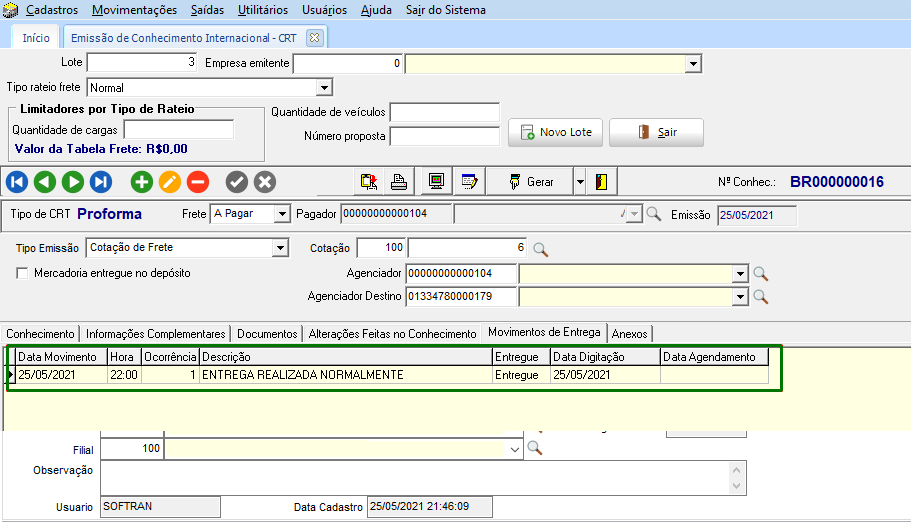Click Gerar button

point(530,182)
